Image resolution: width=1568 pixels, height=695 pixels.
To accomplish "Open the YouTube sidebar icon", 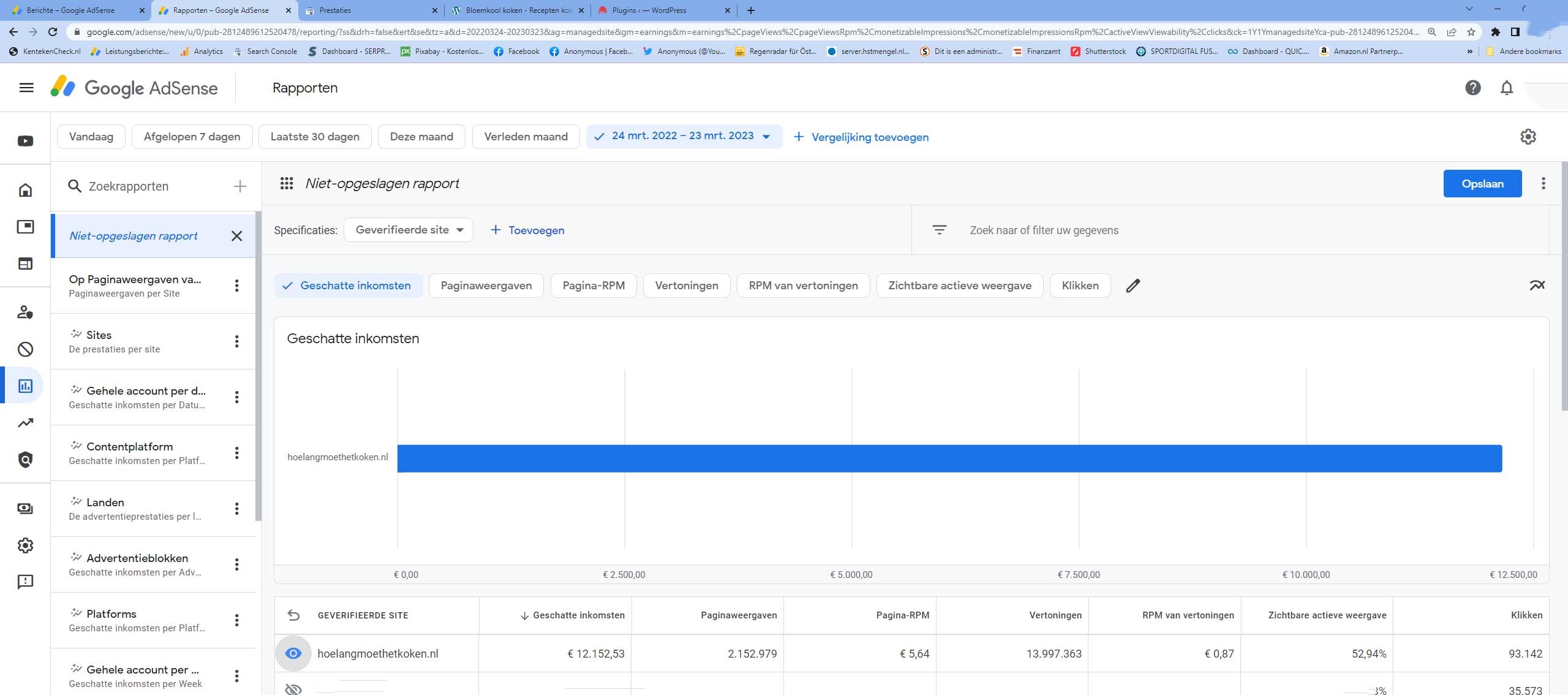I will (25, 141).
